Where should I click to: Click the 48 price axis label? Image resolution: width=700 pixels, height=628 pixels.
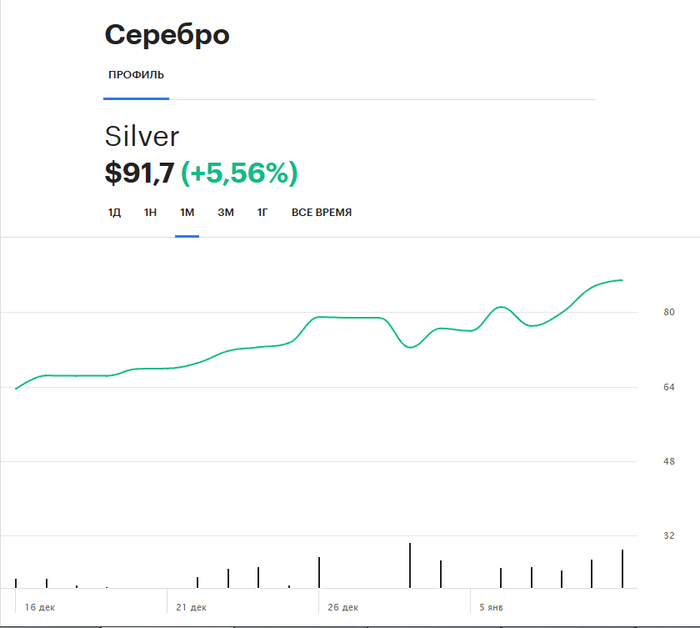[669, 461]
